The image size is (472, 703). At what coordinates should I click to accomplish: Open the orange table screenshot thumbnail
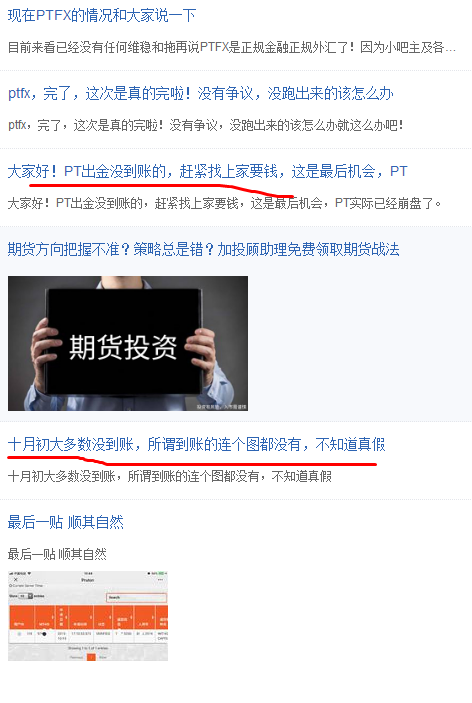[x=88, y=616]
